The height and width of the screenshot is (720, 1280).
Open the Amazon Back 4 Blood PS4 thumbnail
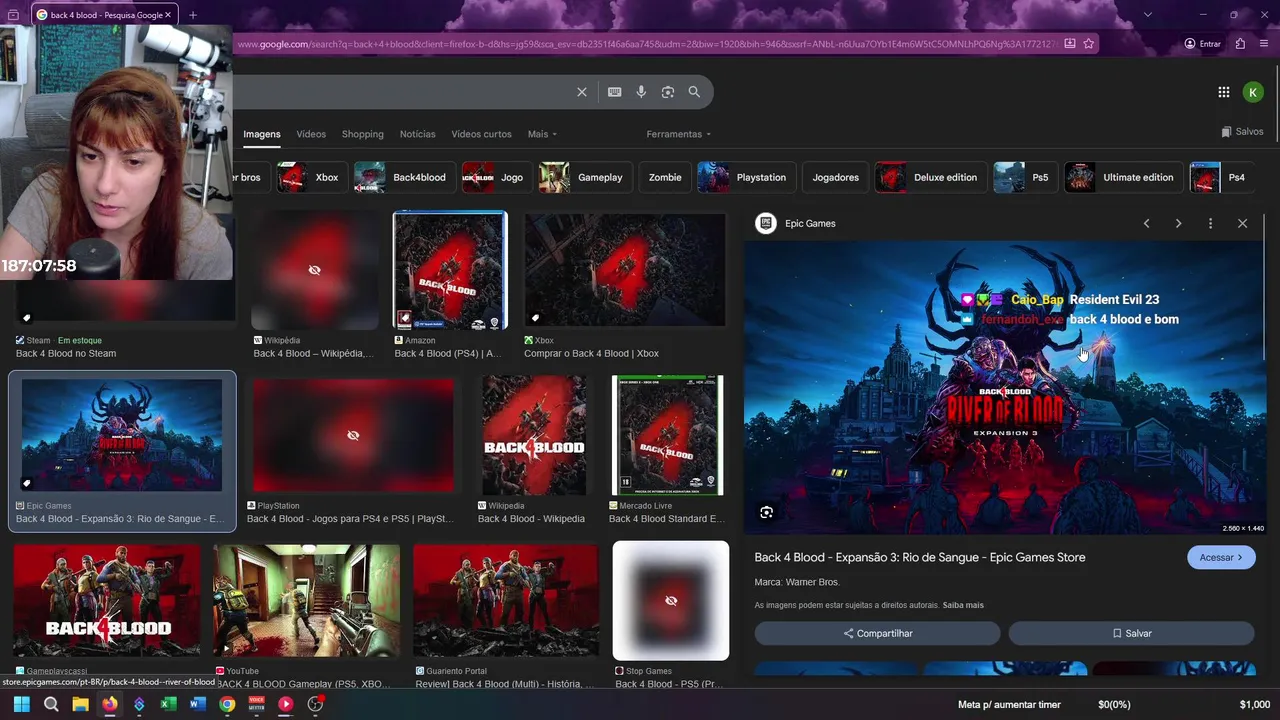coord(450,271)
